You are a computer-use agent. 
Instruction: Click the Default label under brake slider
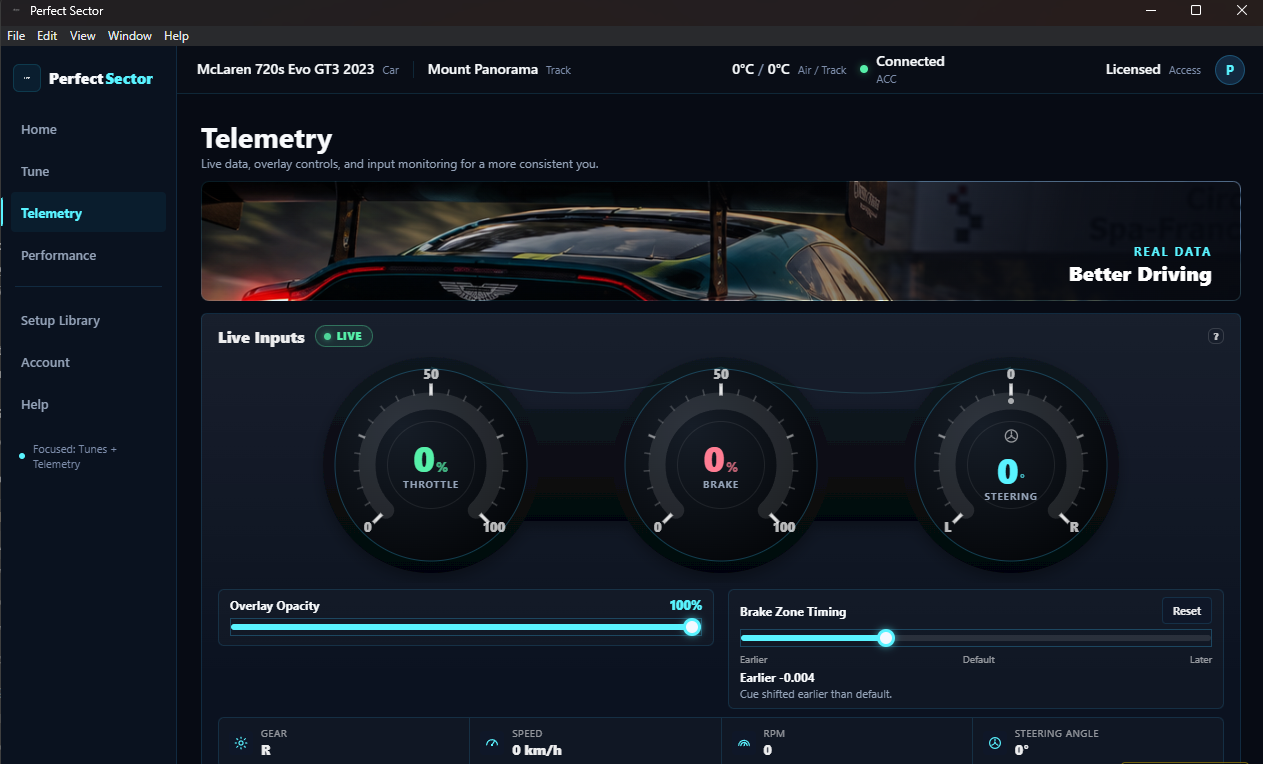[979, 660]
